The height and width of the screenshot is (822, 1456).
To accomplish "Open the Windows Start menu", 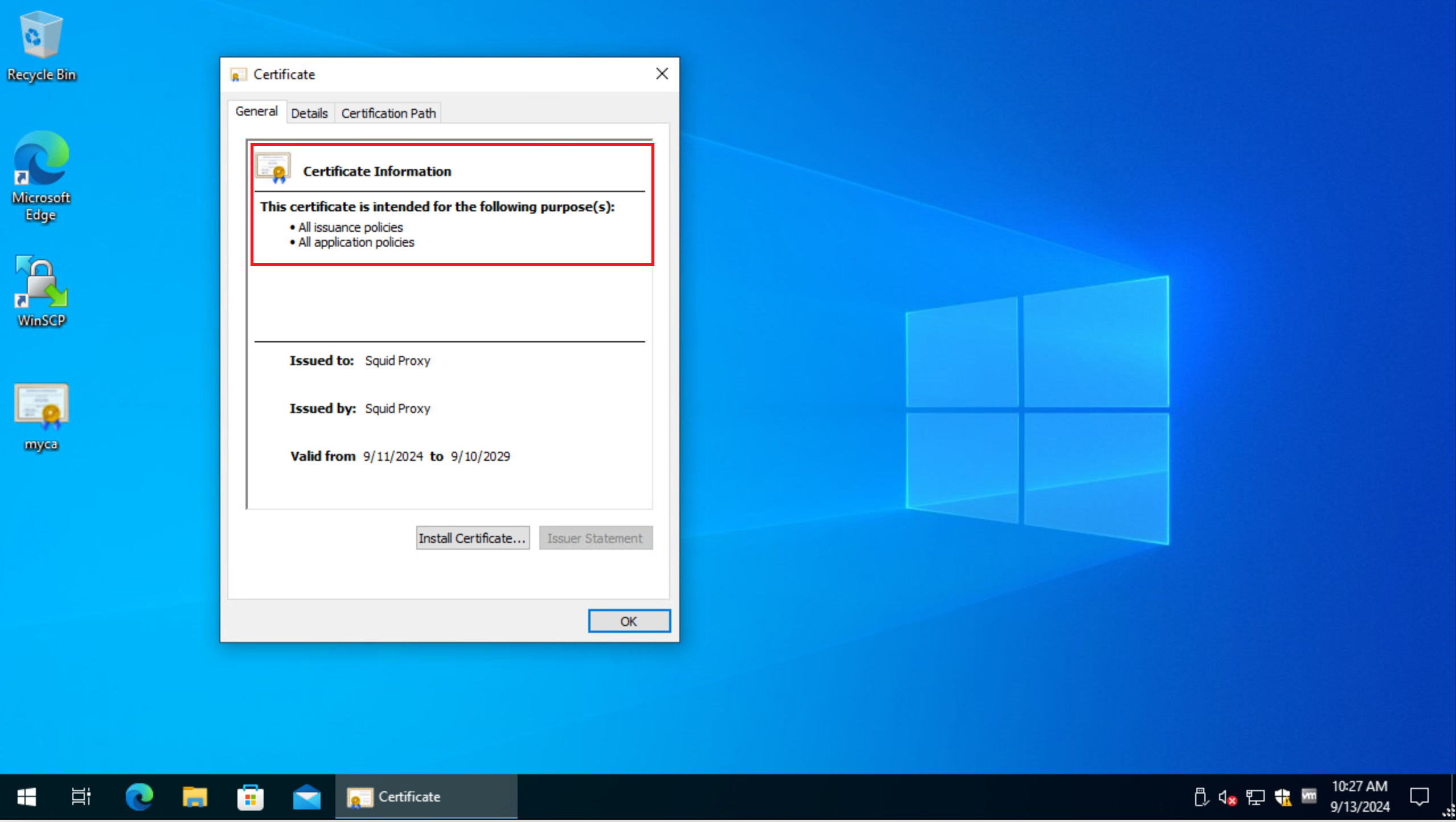I will click(26, 796).
